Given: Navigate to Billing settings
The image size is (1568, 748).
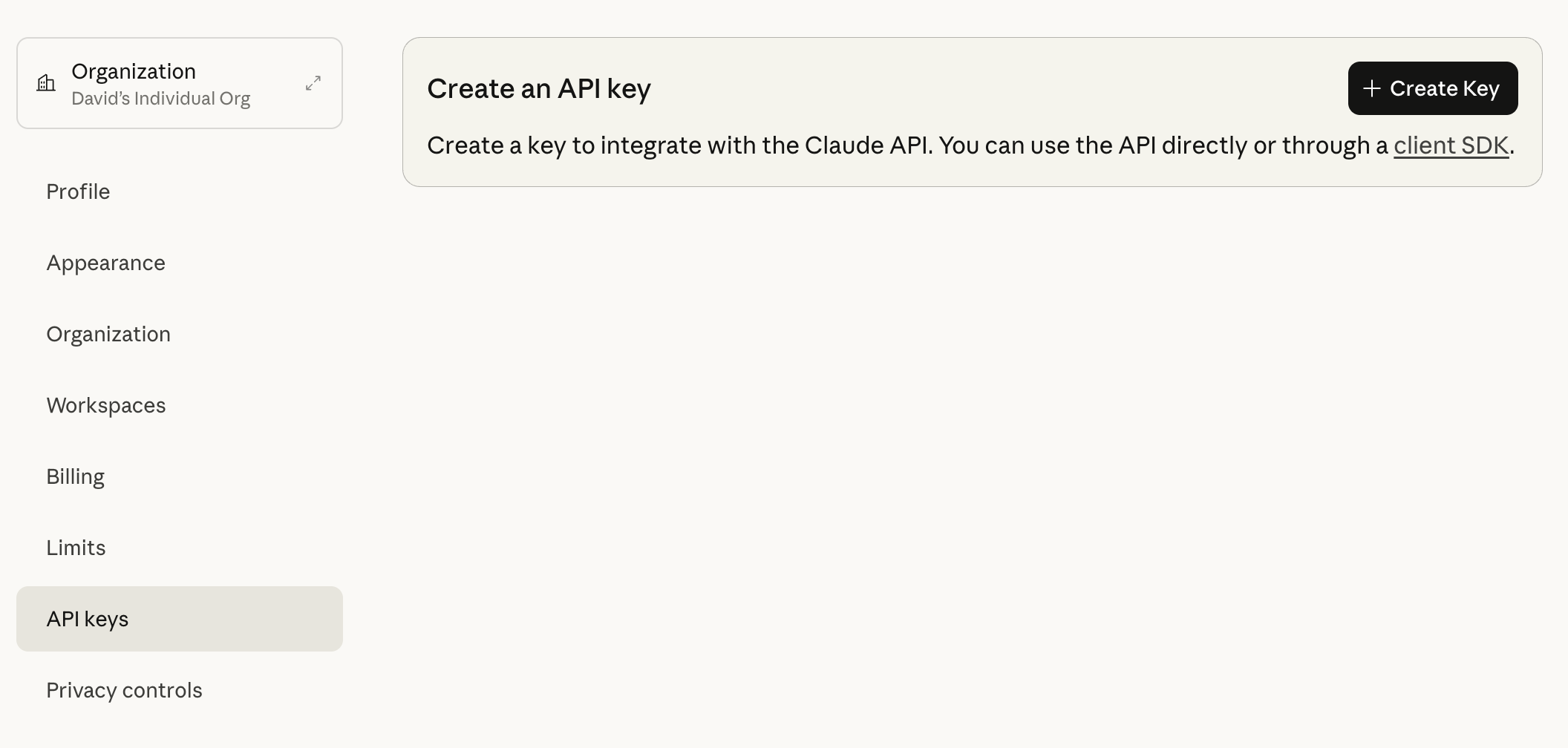Looking at the screenshot, I should click(x=75, y=476).
